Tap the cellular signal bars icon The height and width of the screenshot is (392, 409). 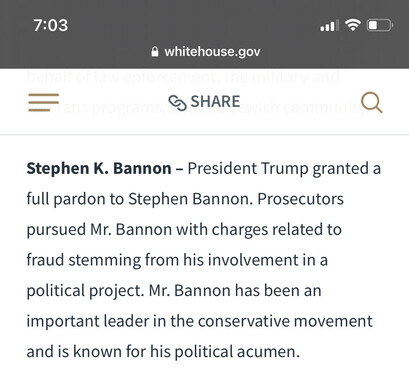pos(329,25)
